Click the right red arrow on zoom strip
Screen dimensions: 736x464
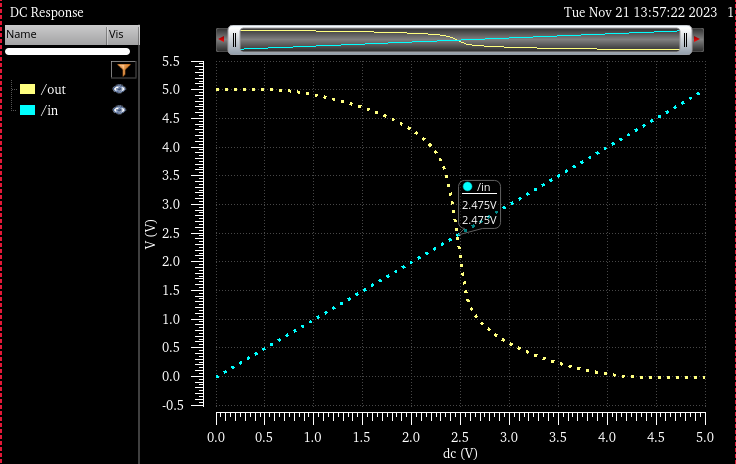pos(698,40)
